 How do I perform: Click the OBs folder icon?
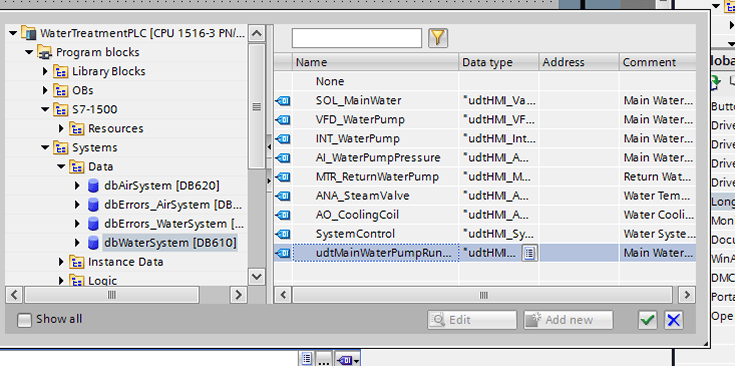click(60, 90)
